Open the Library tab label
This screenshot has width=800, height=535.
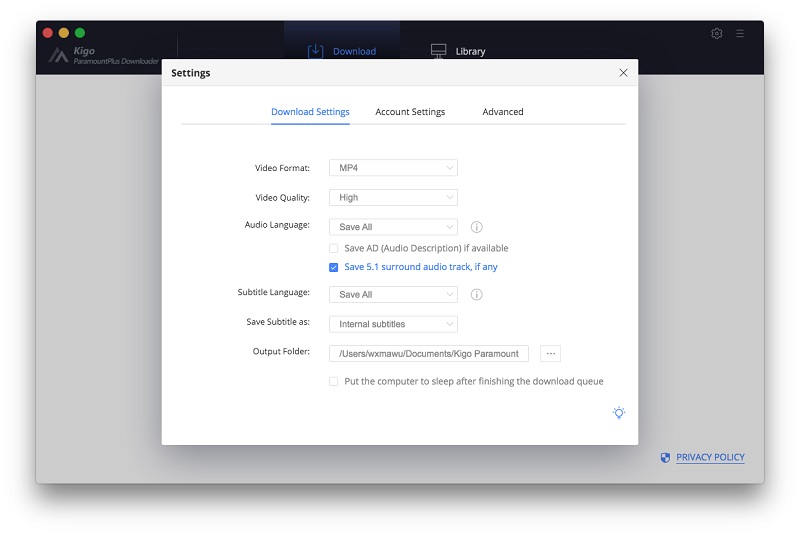(470, 52)
